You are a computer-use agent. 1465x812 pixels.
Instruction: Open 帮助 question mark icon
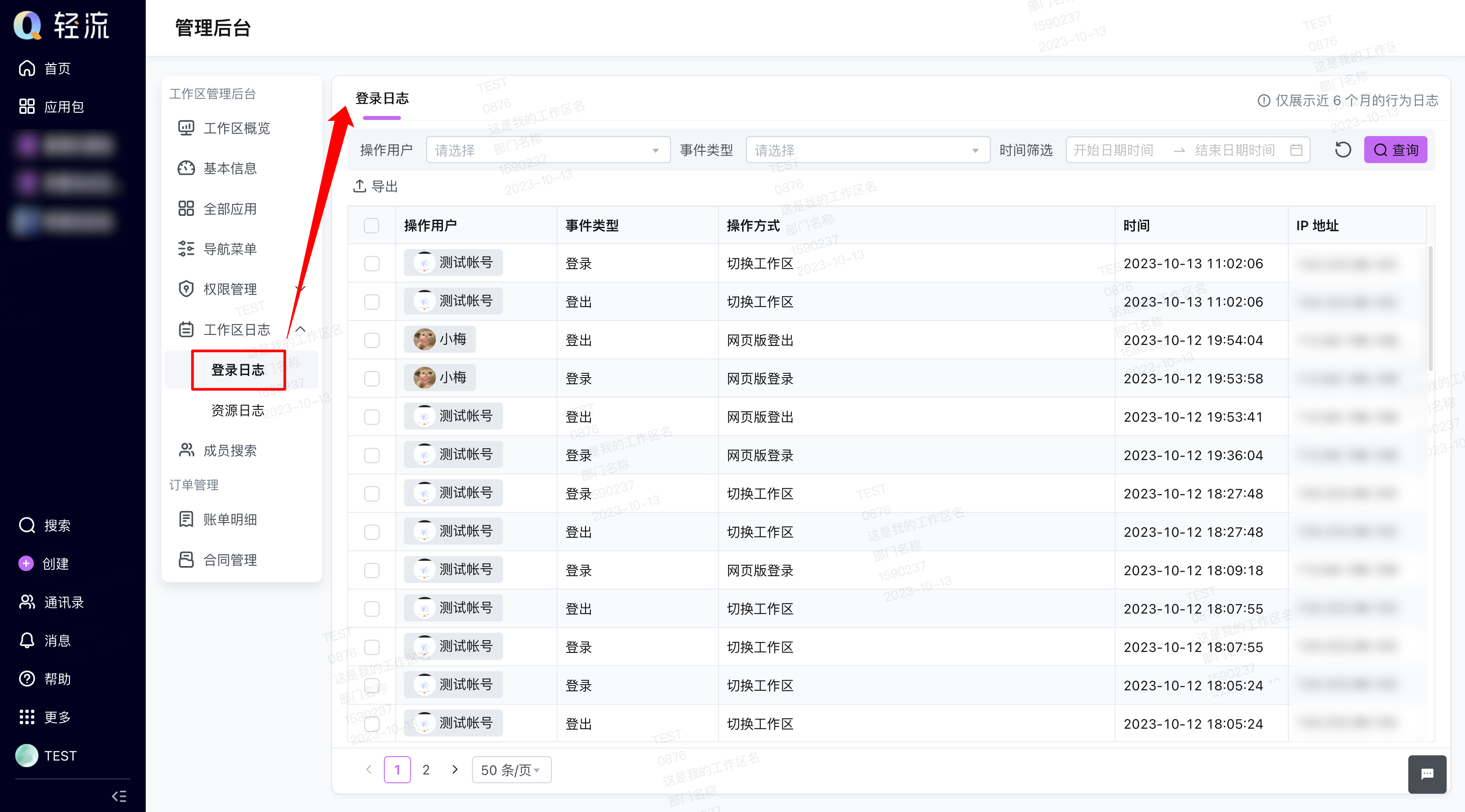tap(27, 679)
